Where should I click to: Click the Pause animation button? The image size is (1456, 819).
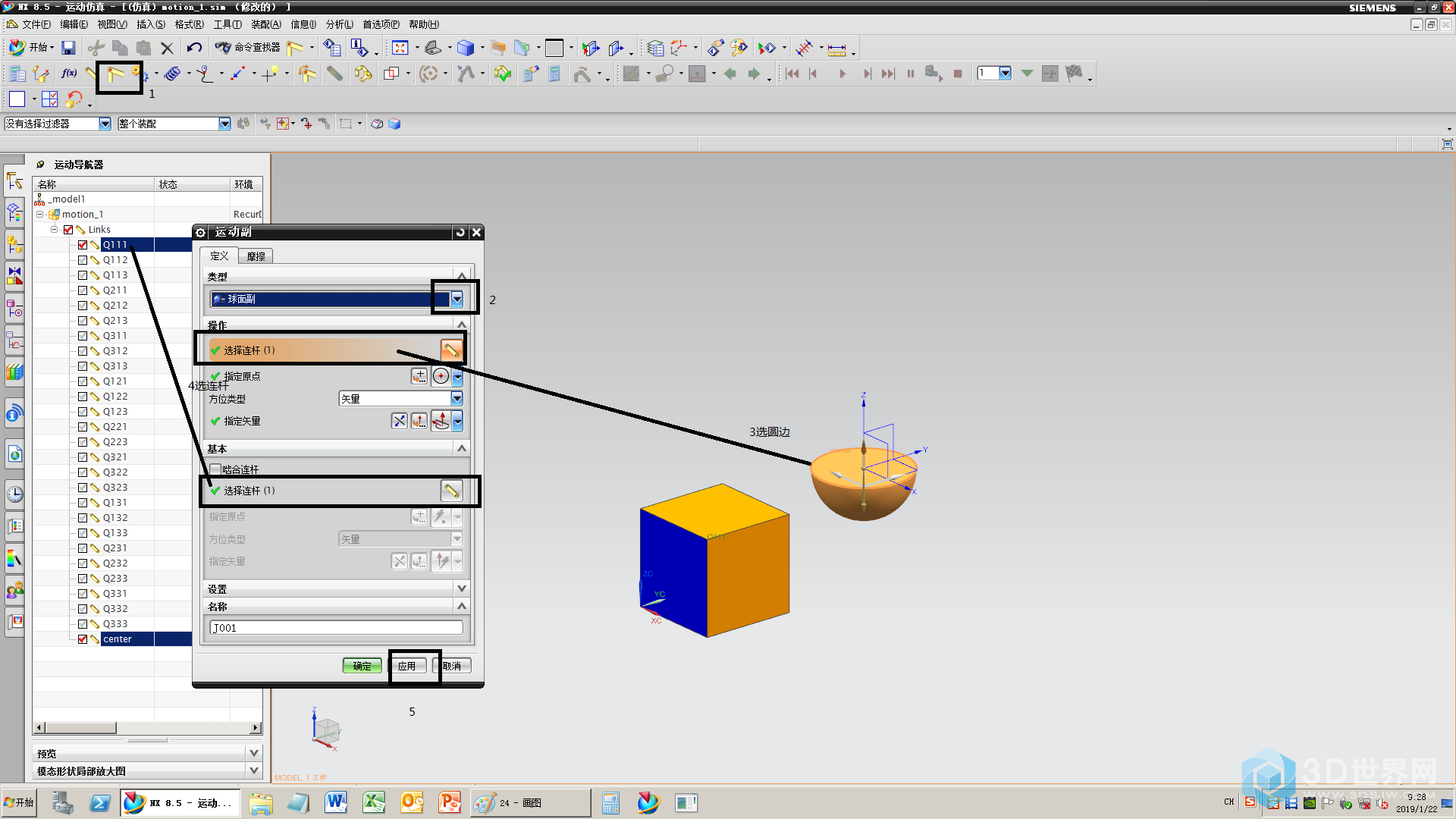tap(910, 74)
